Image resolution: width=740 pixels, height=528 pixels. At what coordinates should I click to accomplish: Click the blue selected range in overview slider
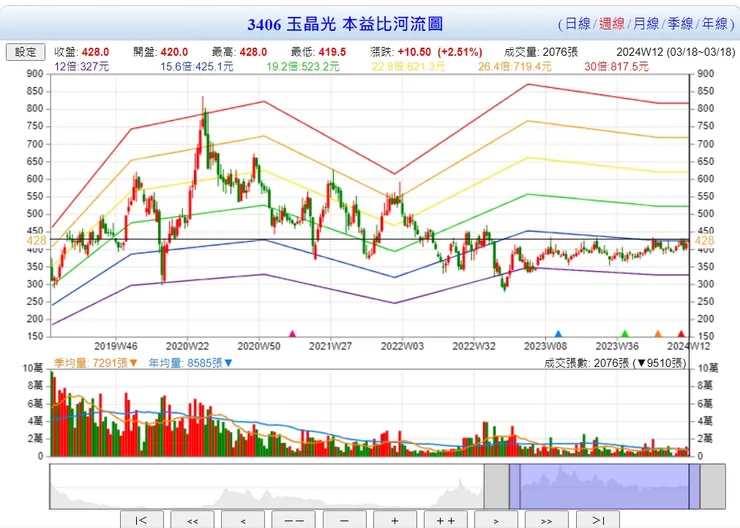(x=604, y=486)
